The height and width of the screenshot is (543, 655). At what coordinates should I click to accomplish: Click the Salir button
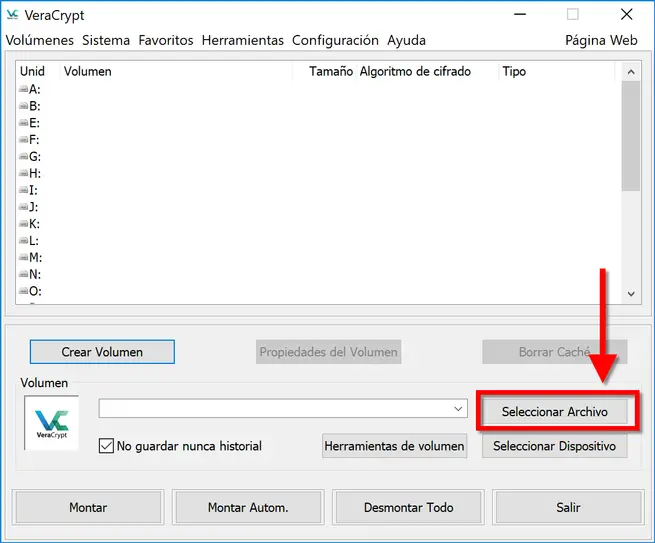click(x=569, y=507)
